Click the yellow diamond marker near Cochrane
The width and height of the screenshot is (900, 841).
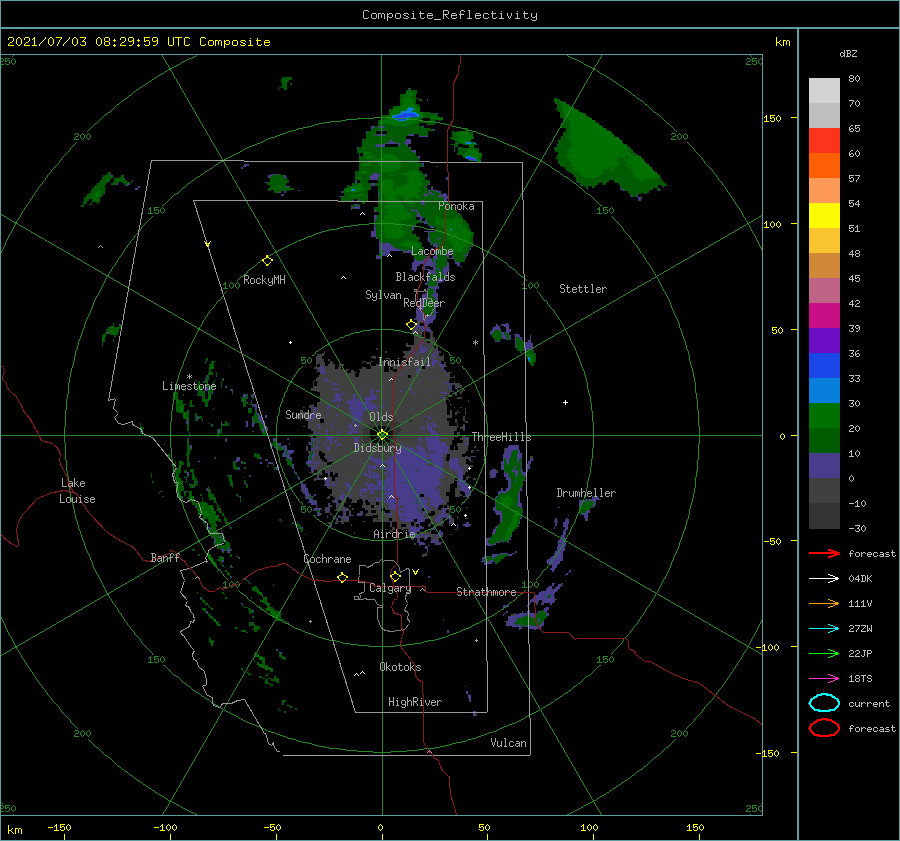342,577
